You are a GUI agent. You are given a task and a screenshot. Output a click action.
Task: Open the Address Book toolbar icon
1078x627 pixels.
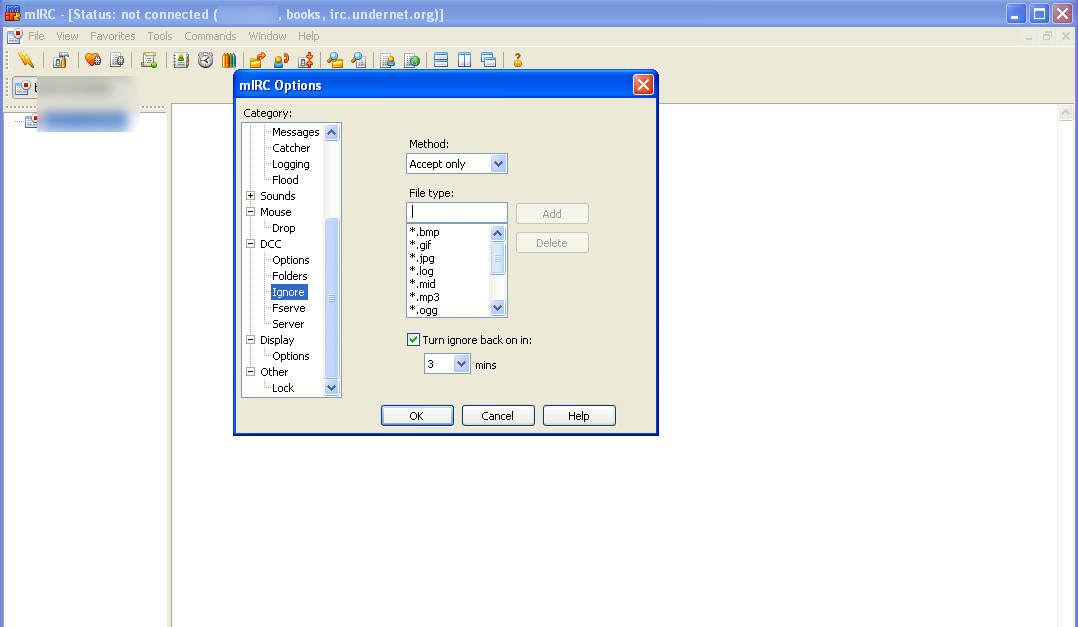181,60
